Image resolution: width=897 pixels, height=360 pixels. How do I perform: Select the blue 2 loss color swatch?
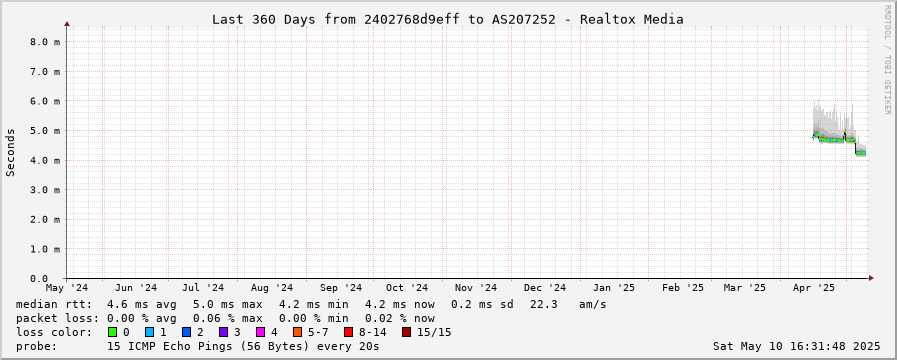(x=186, y=332)
